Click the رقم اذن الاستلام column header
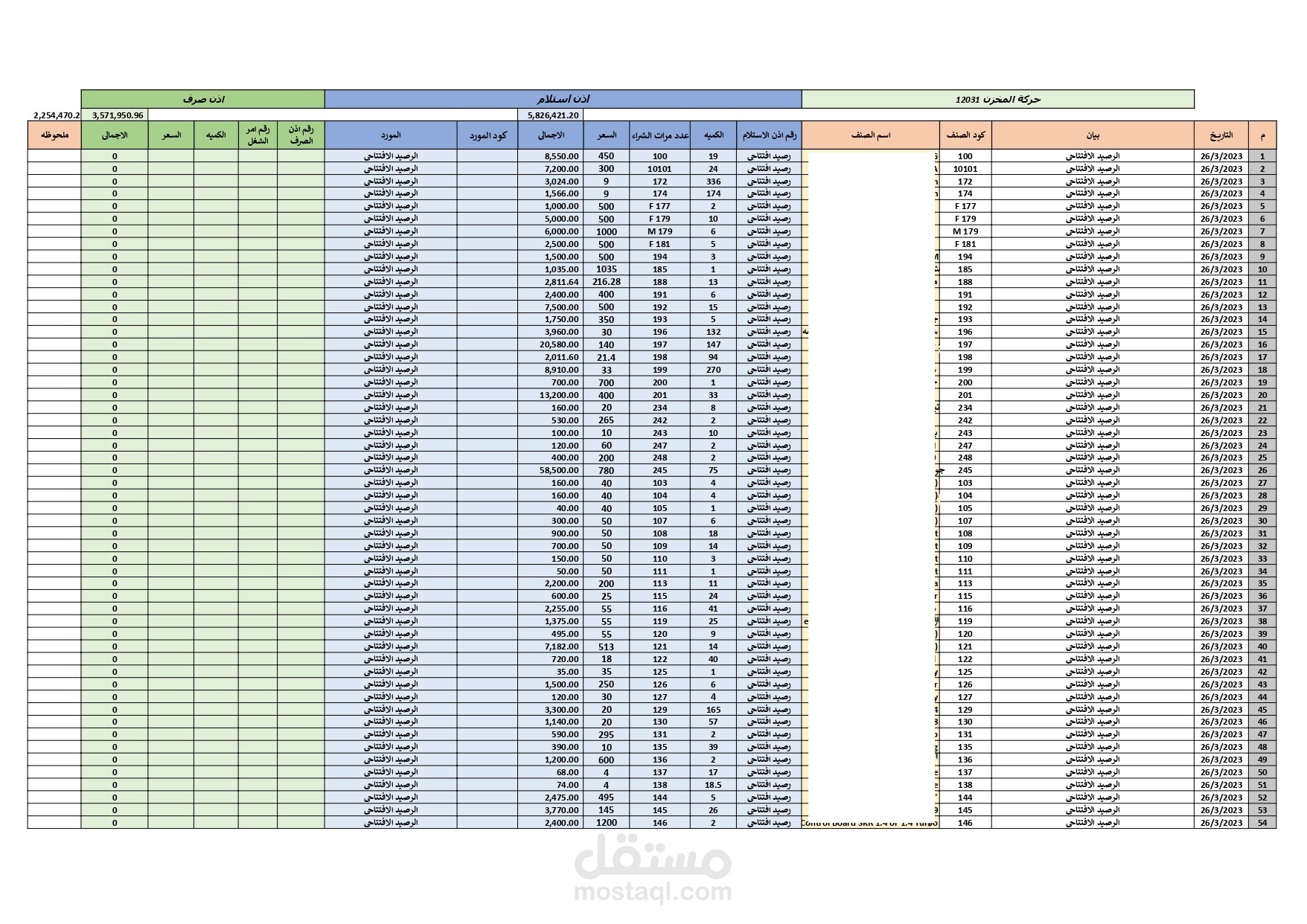Image resolution: width=1307 pixels, height=924 pixels. click(770, 135)
